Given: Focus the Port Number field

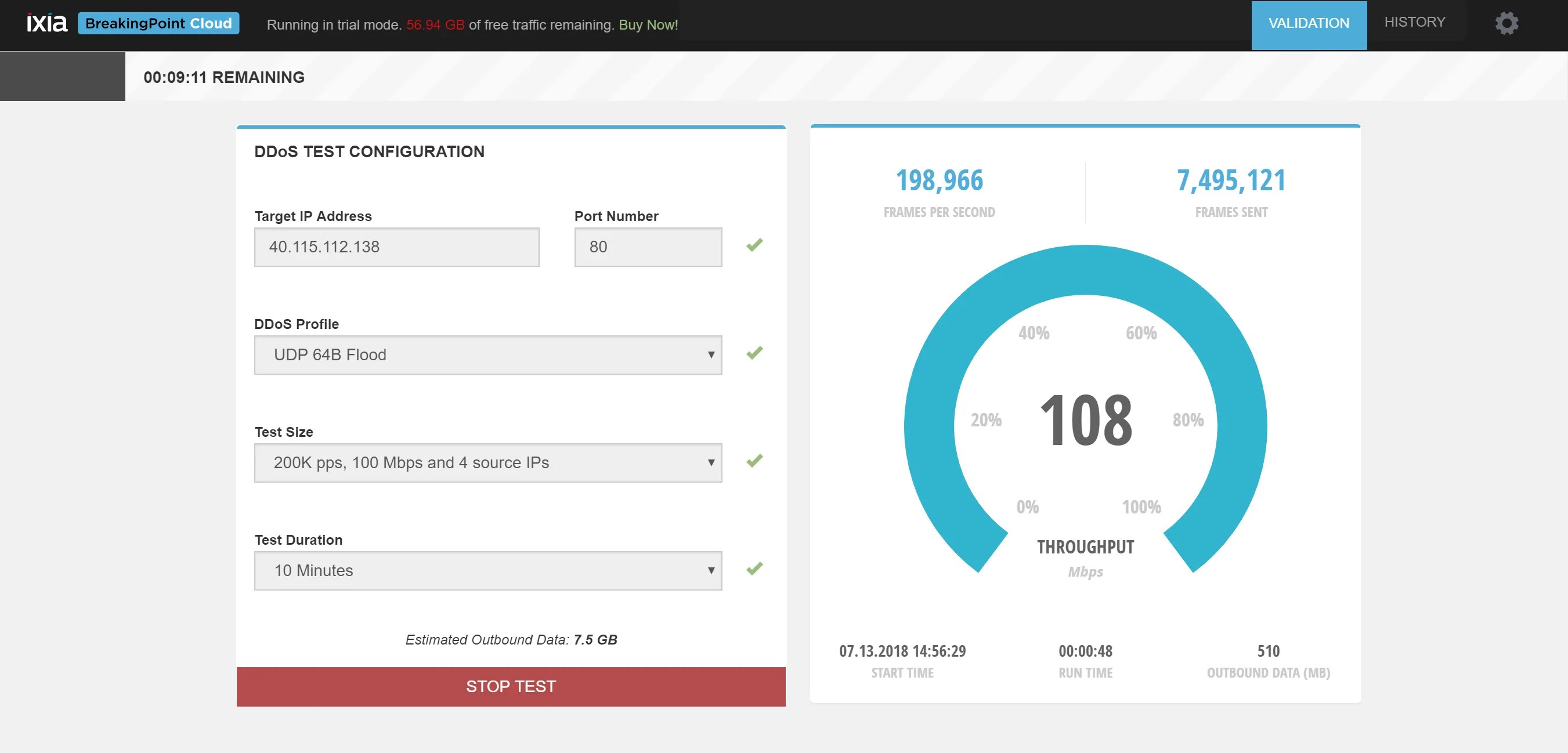Looking at the screenshot, I should (x=648, y=247).
